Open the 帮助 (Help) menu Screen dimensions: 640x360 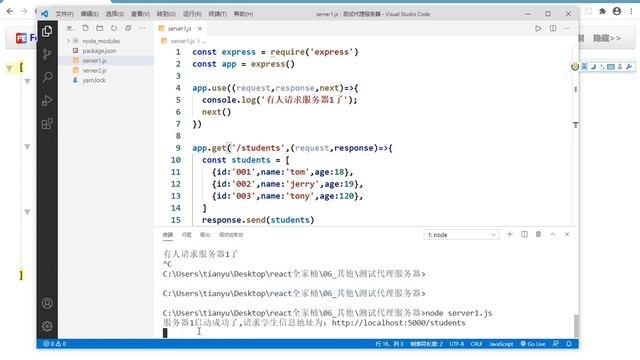point(243,14)
